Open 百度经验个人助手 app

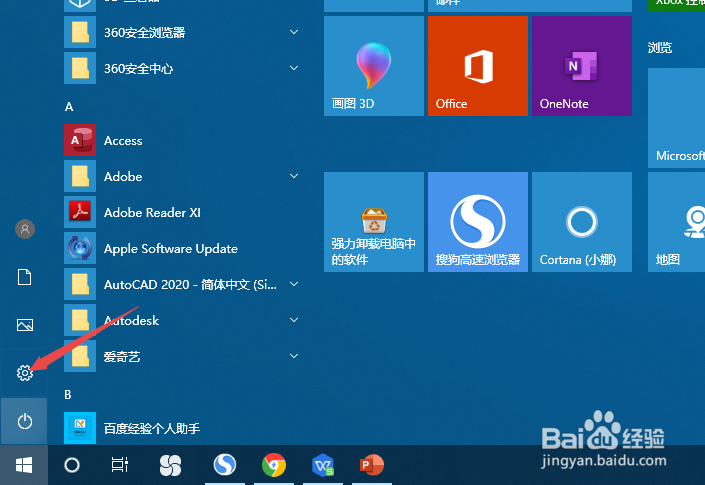pyautogui.click(x=182, y=428)
